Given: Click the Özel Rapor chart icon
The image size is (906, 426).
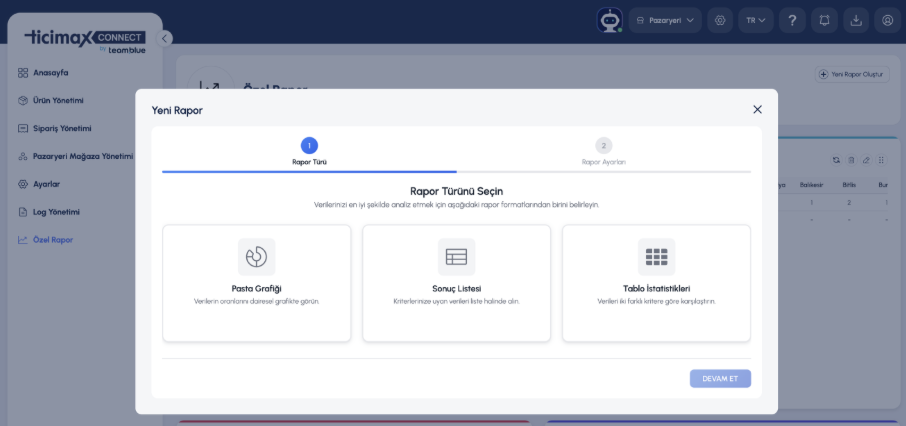Looking at the screenshot, I should [23, 239].
